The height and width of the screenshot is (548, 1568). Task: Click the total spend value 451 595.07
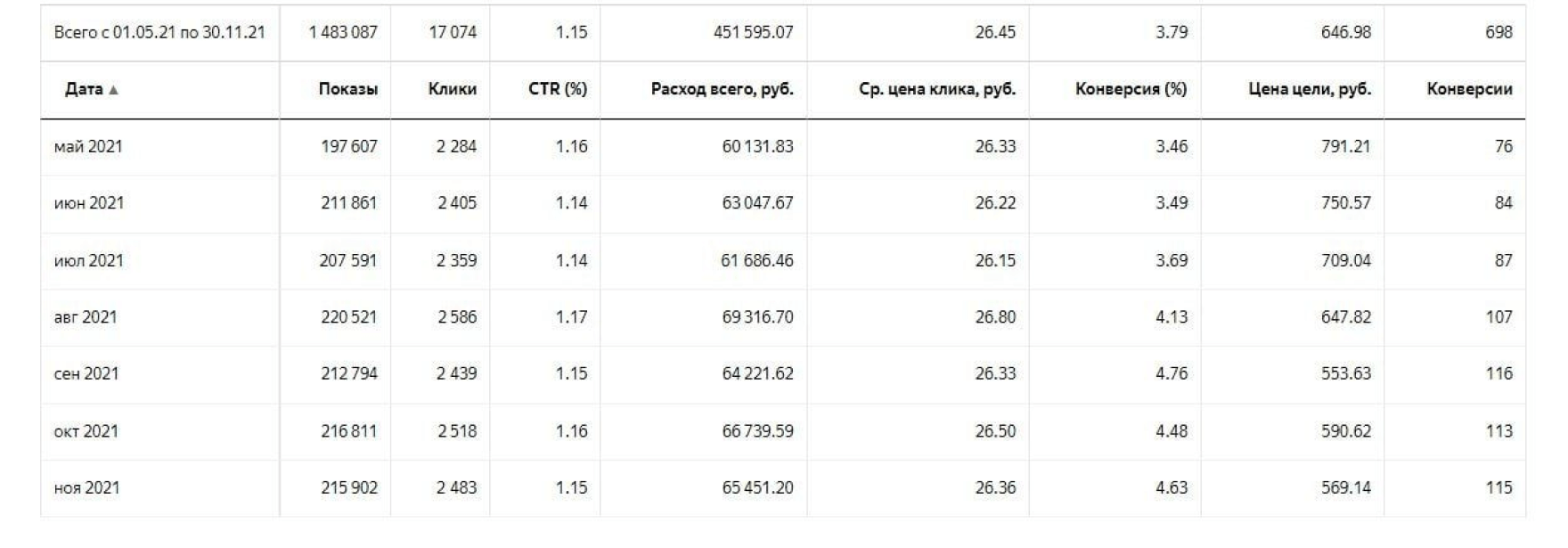pos(753,32)
